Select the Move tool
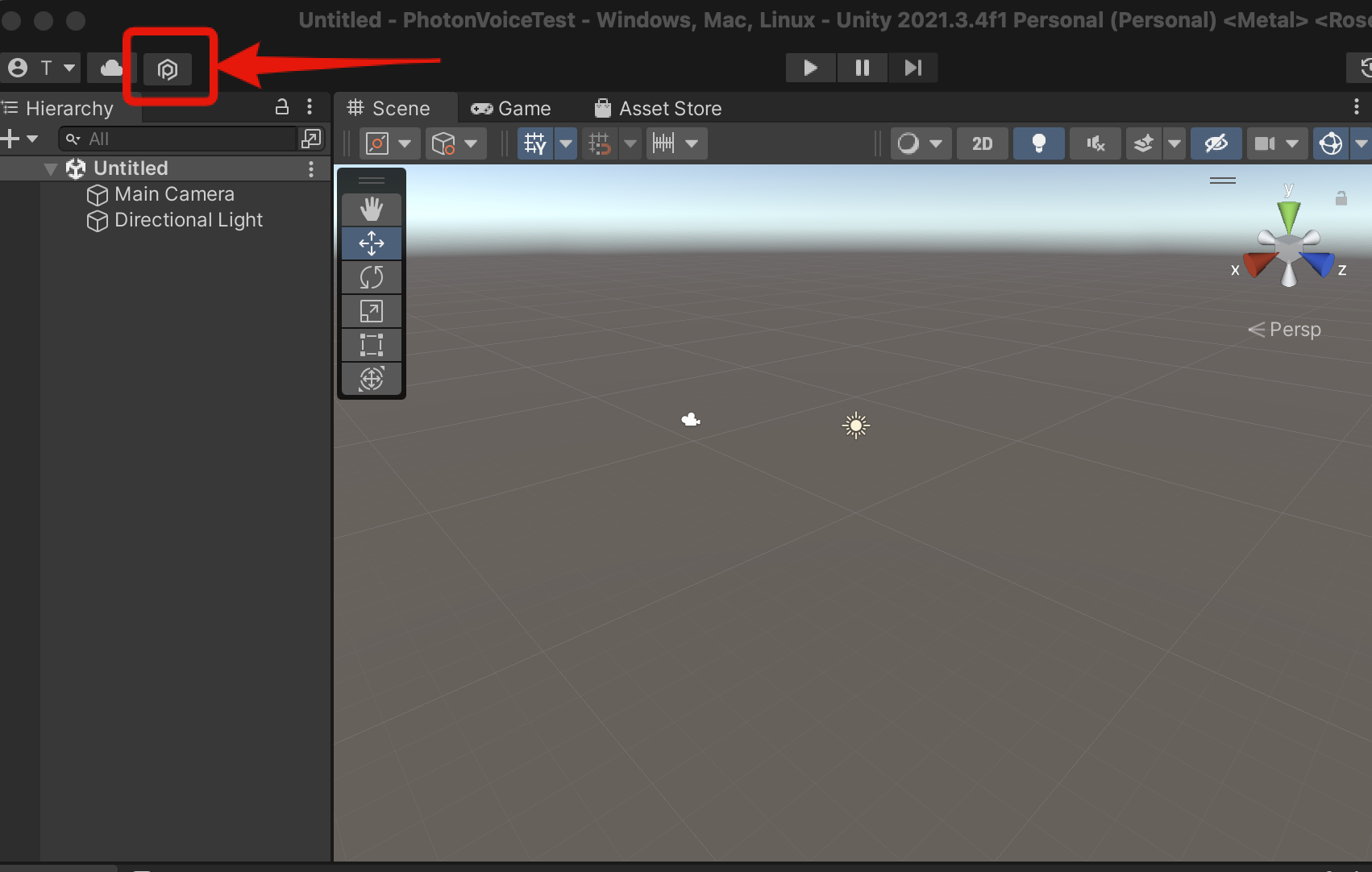Screen dimensions: 1372x872 coord(372,243)
